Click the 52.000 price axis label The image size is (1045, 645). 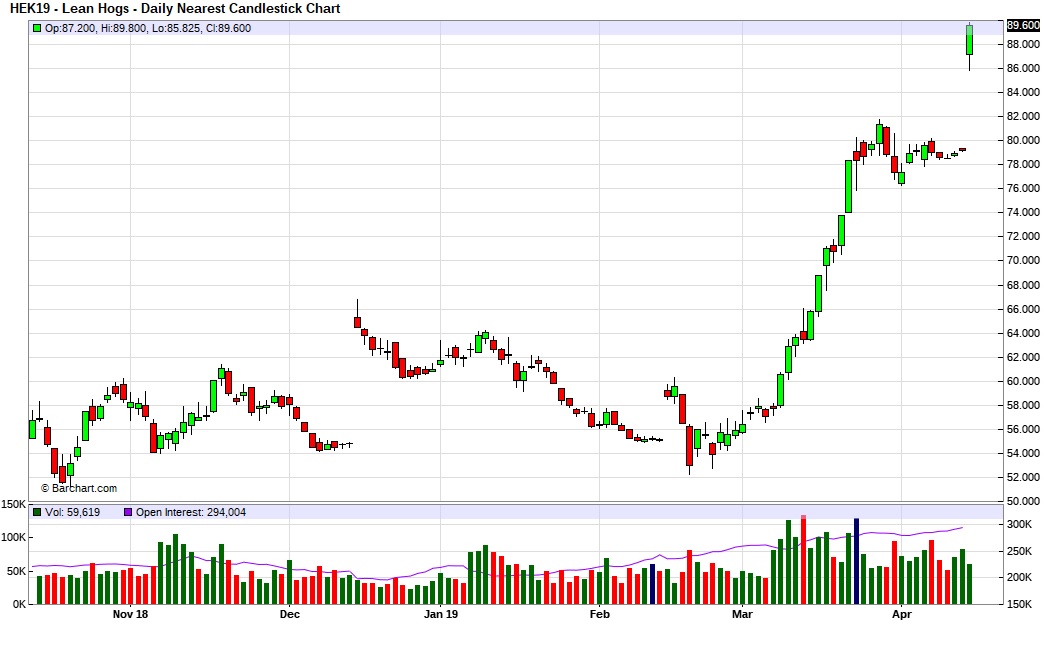coord(1023,477)
